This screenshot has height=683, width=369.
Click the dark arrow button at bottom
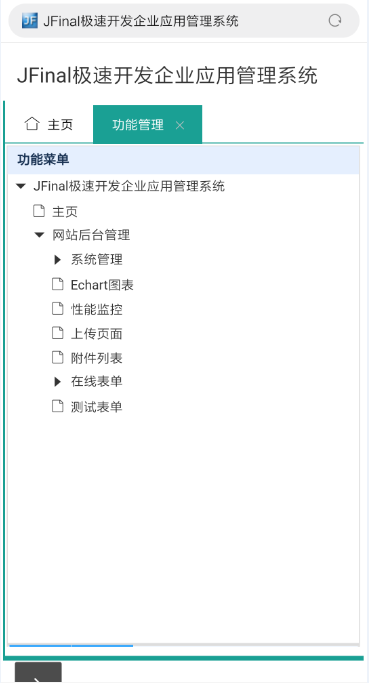coord(38,672)
